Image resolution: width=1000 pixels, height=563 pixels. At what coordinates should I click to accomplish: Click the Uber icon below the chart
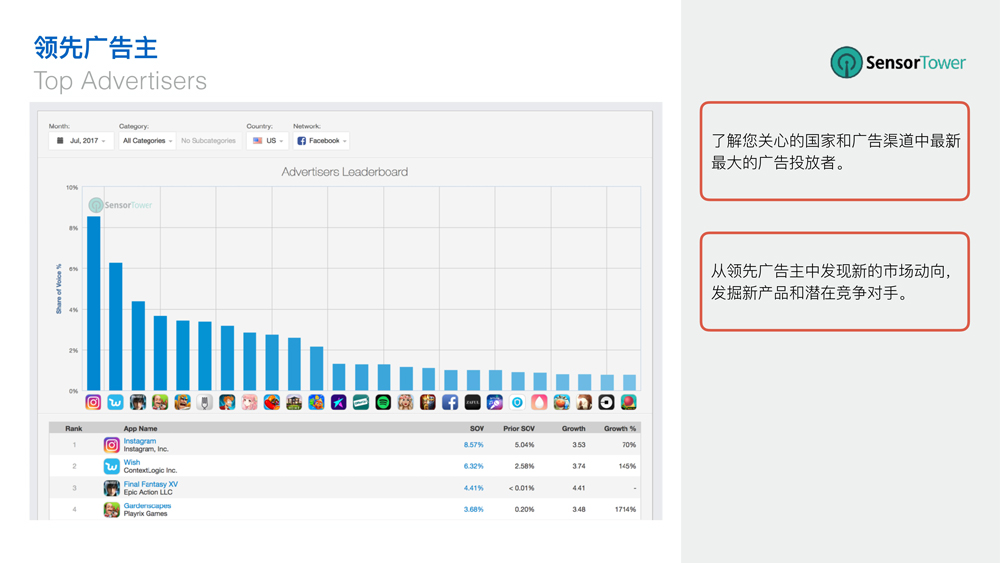point(606,402)
